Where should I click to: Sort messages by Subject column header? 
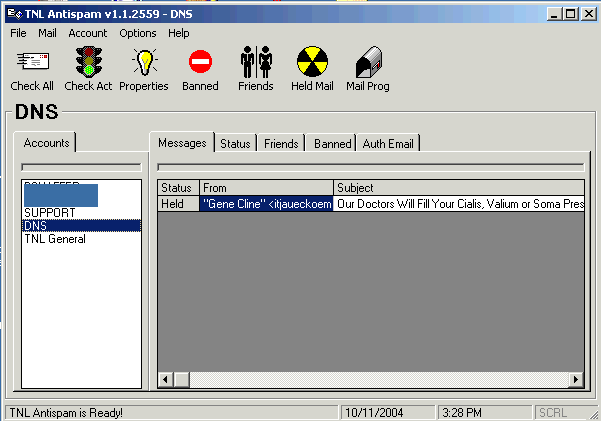pos(458,188)
